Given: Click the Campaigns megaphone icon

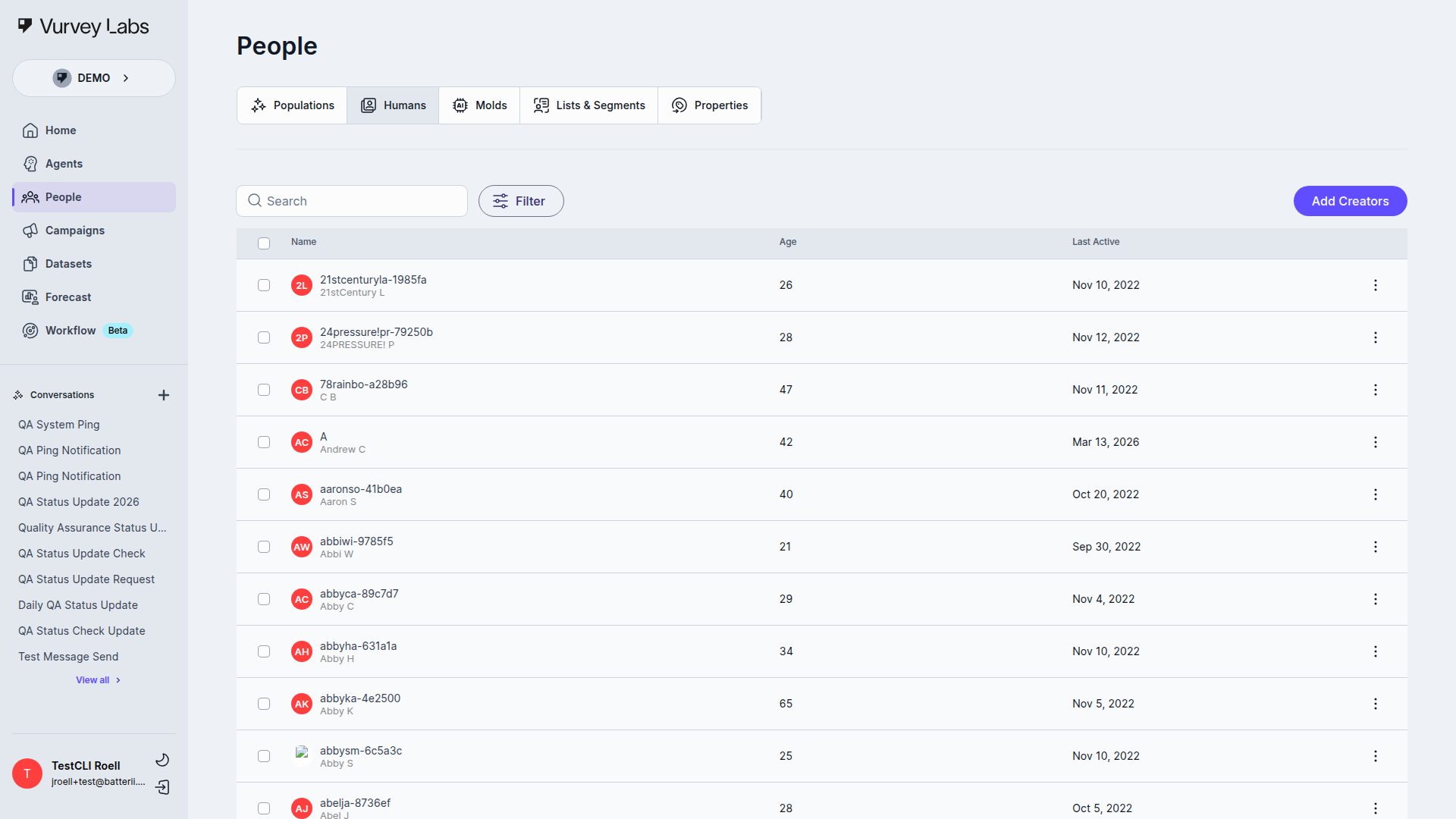Looking at the screenshot, I should click(x=30, y=231).
